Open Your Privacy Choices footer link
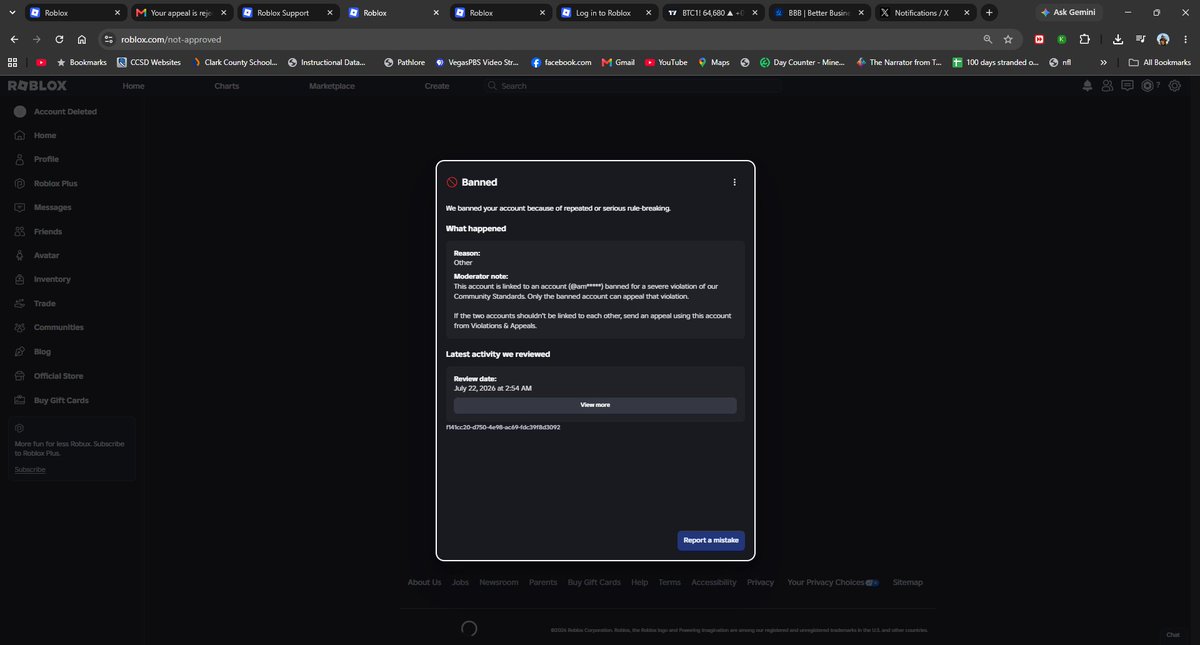Image resolution: width=1200 pixels, height=645 pixels. (833, 582)
